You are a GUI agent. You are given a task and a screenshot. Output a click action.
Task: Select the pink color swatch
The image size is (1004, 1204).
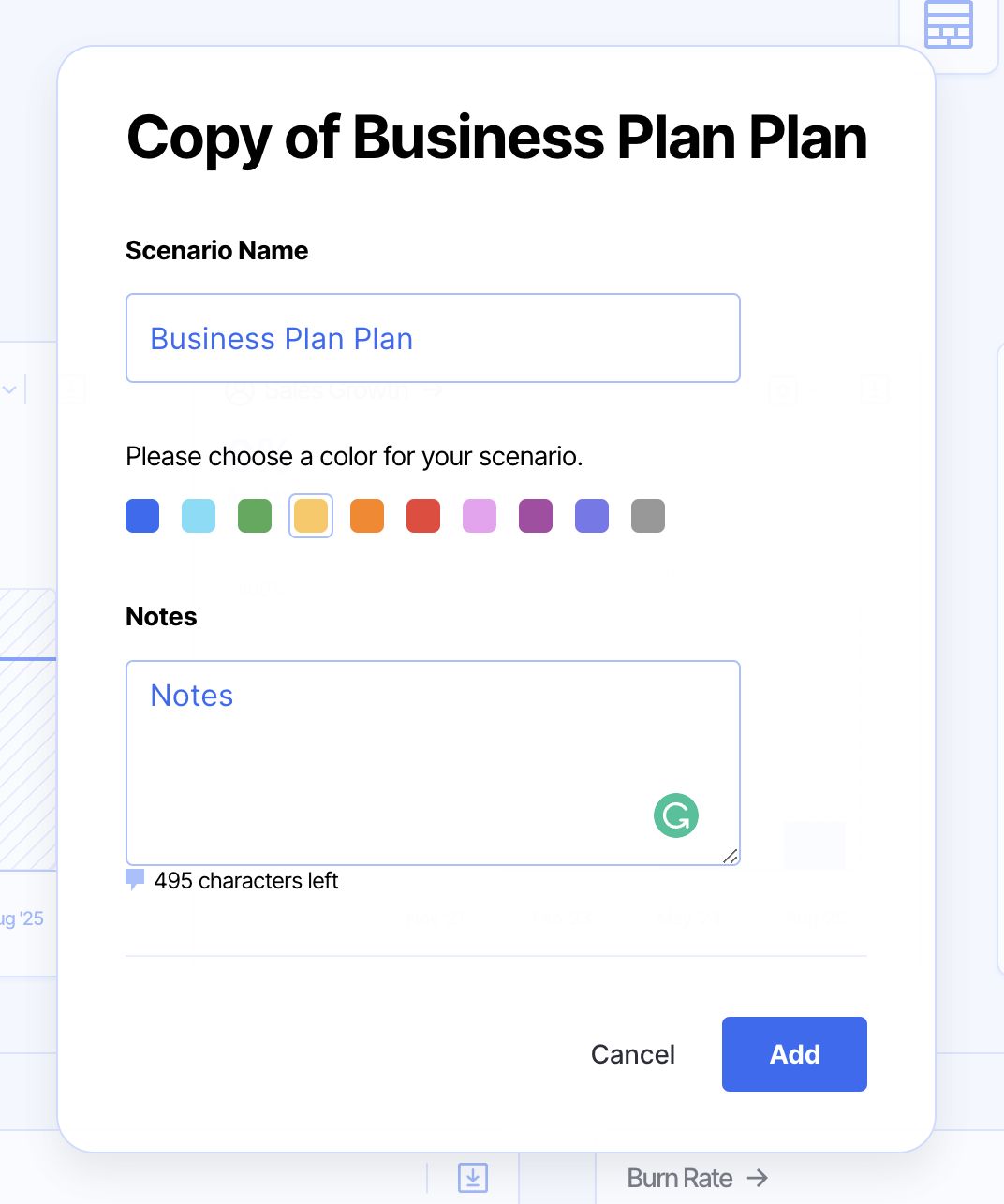[480, 516]
